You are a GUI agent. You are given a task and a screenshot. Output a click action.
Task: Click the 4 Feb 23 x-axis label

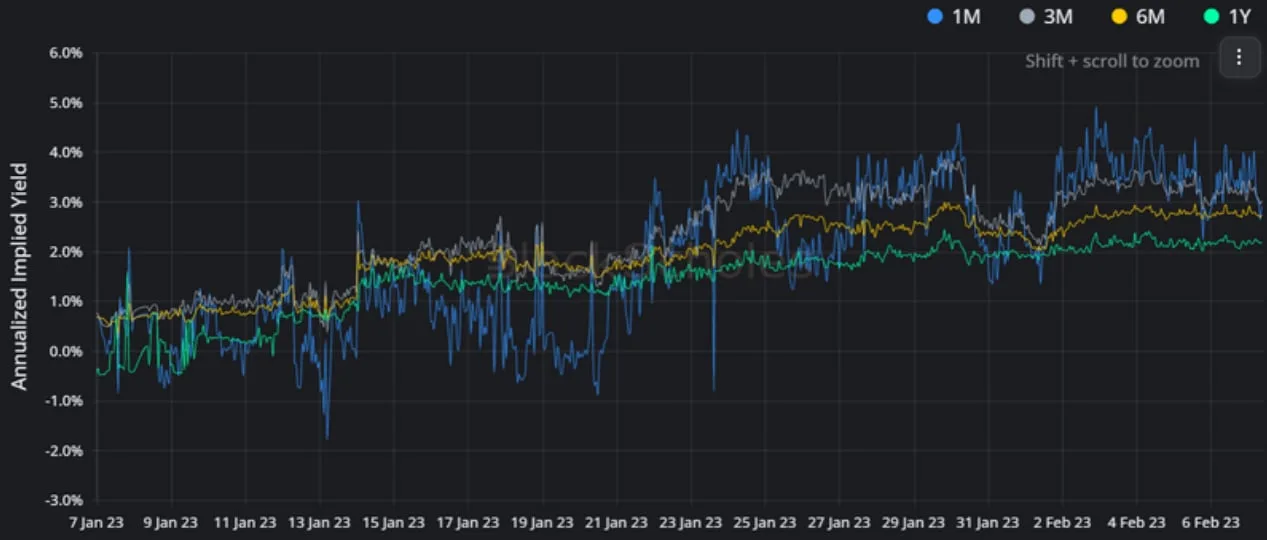[x=1137, y=522]
